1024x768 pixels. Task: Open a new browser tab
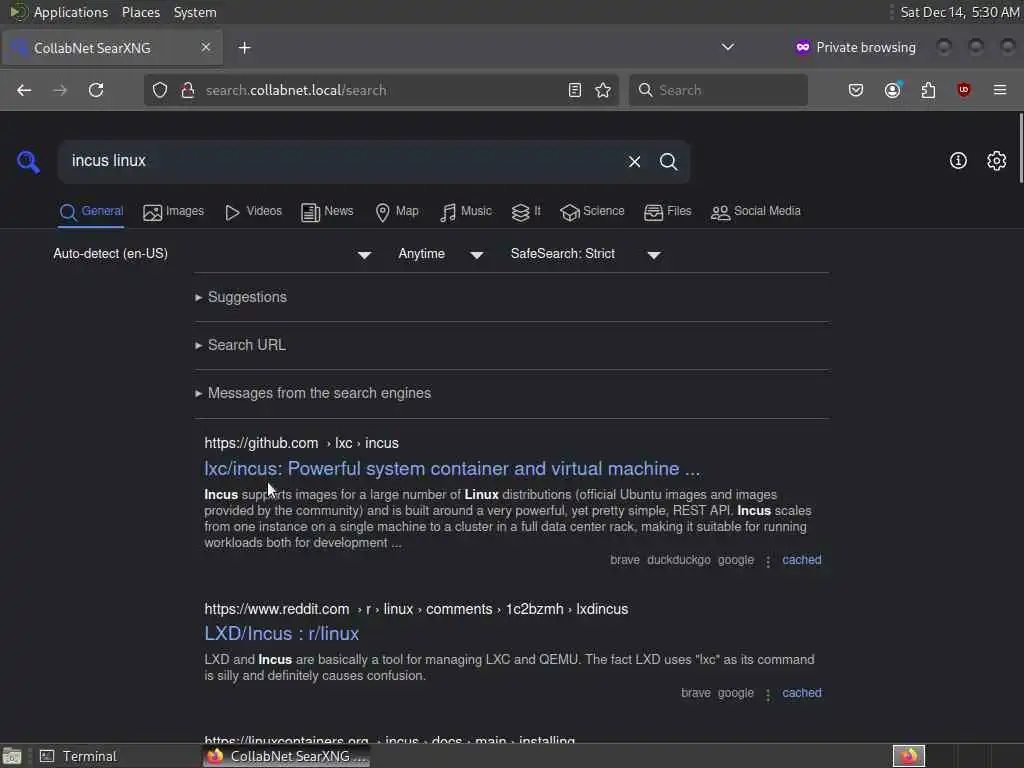point(244,48)
